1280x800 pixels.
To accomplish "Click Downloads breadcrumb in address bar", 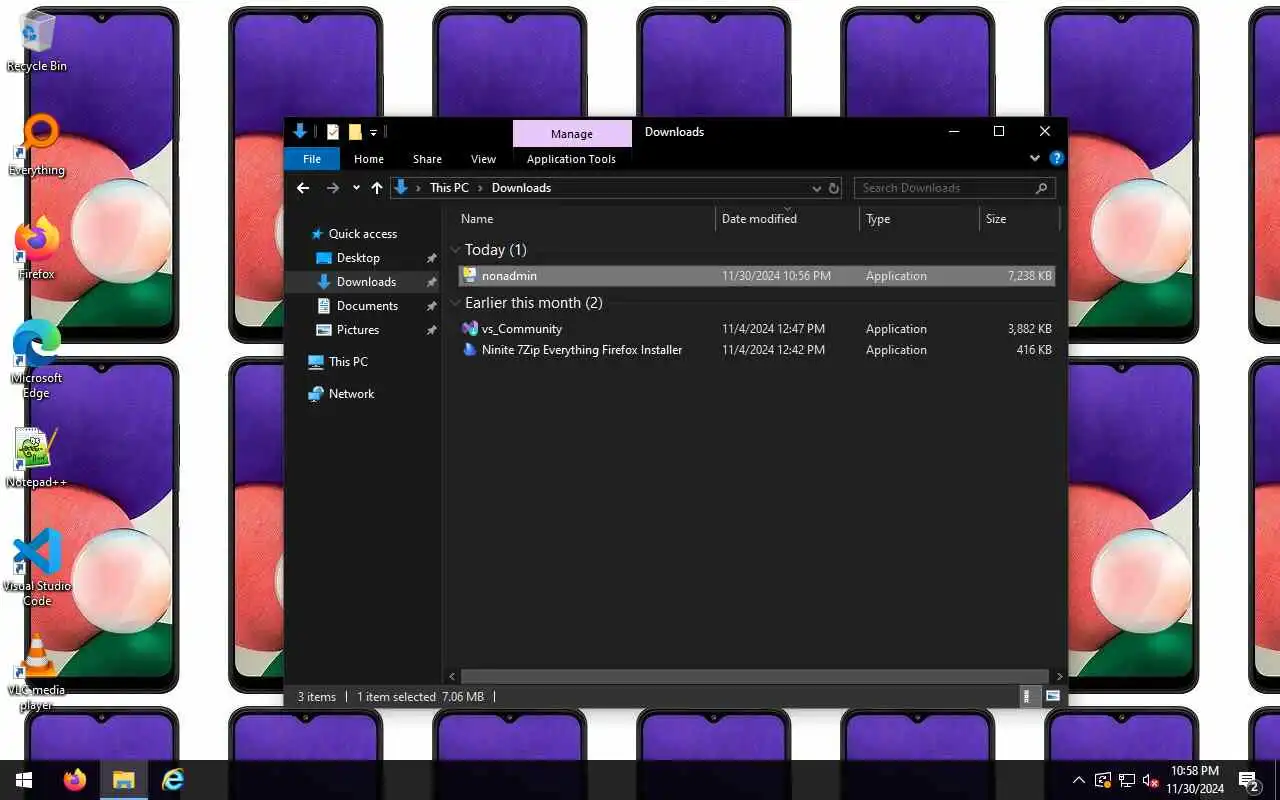I will point(521,188).
